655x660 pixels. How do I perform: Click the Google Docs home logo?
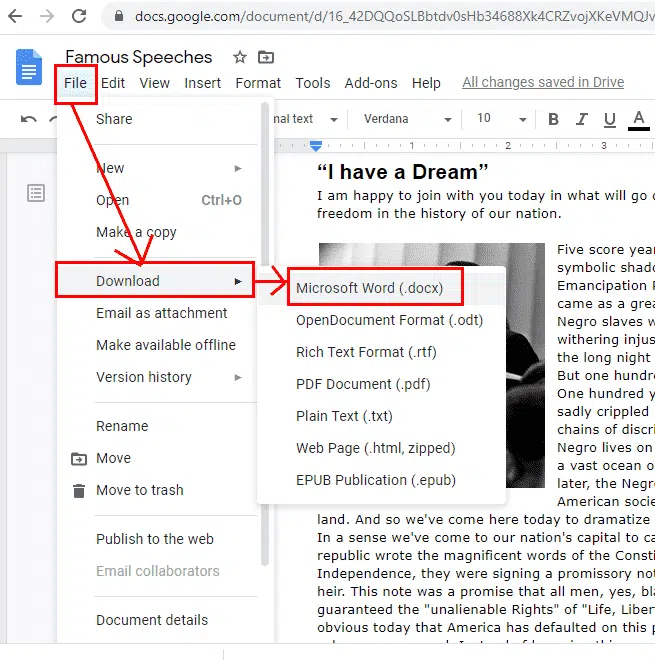(28, 68)
